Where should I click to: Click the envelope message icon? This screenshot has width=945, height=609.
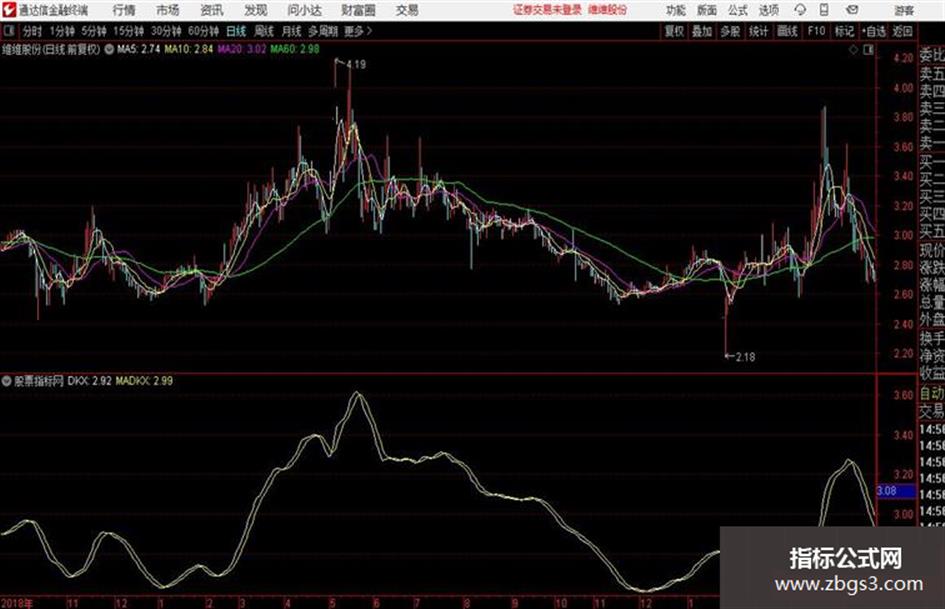point(852,10)
